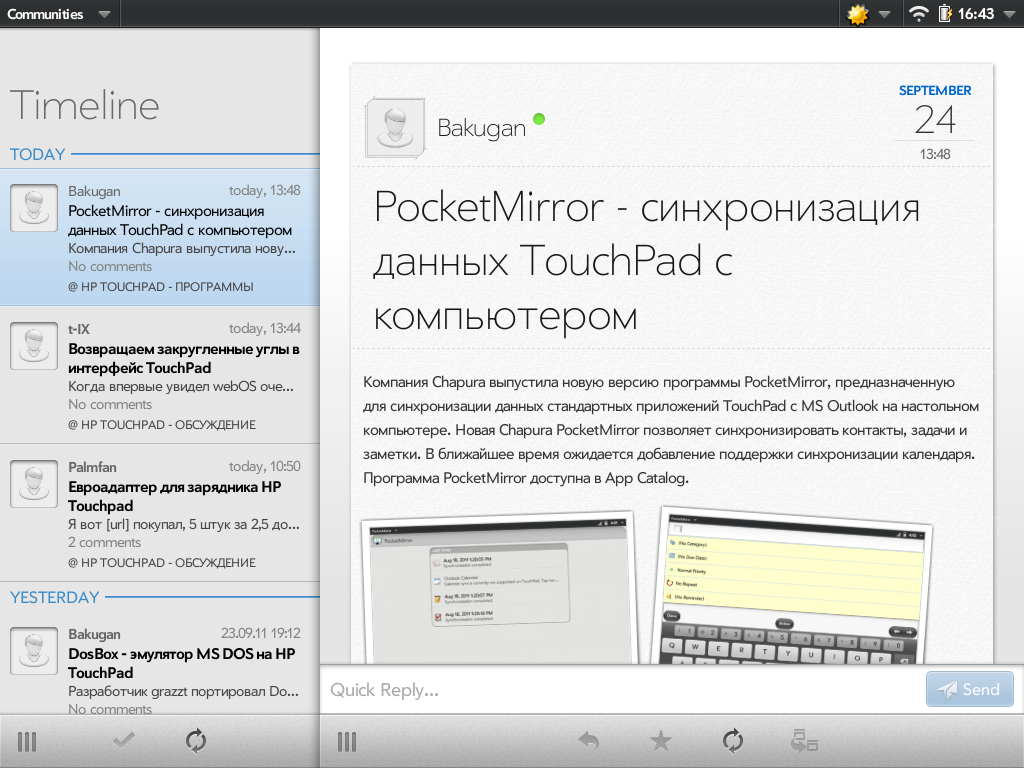
Task: Expand the sun notification dropdown arrow
Action: point(884,14)
